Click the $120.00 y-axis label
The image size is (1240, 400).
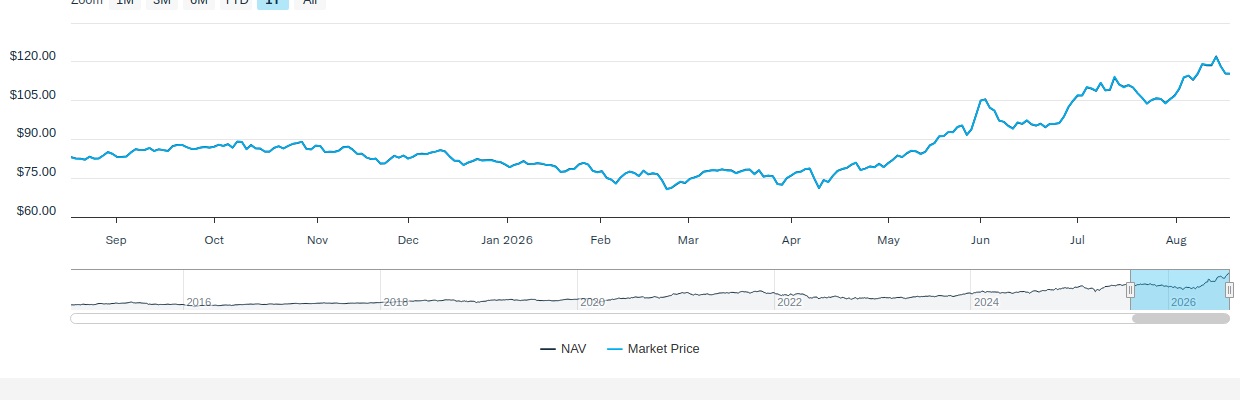32,57
